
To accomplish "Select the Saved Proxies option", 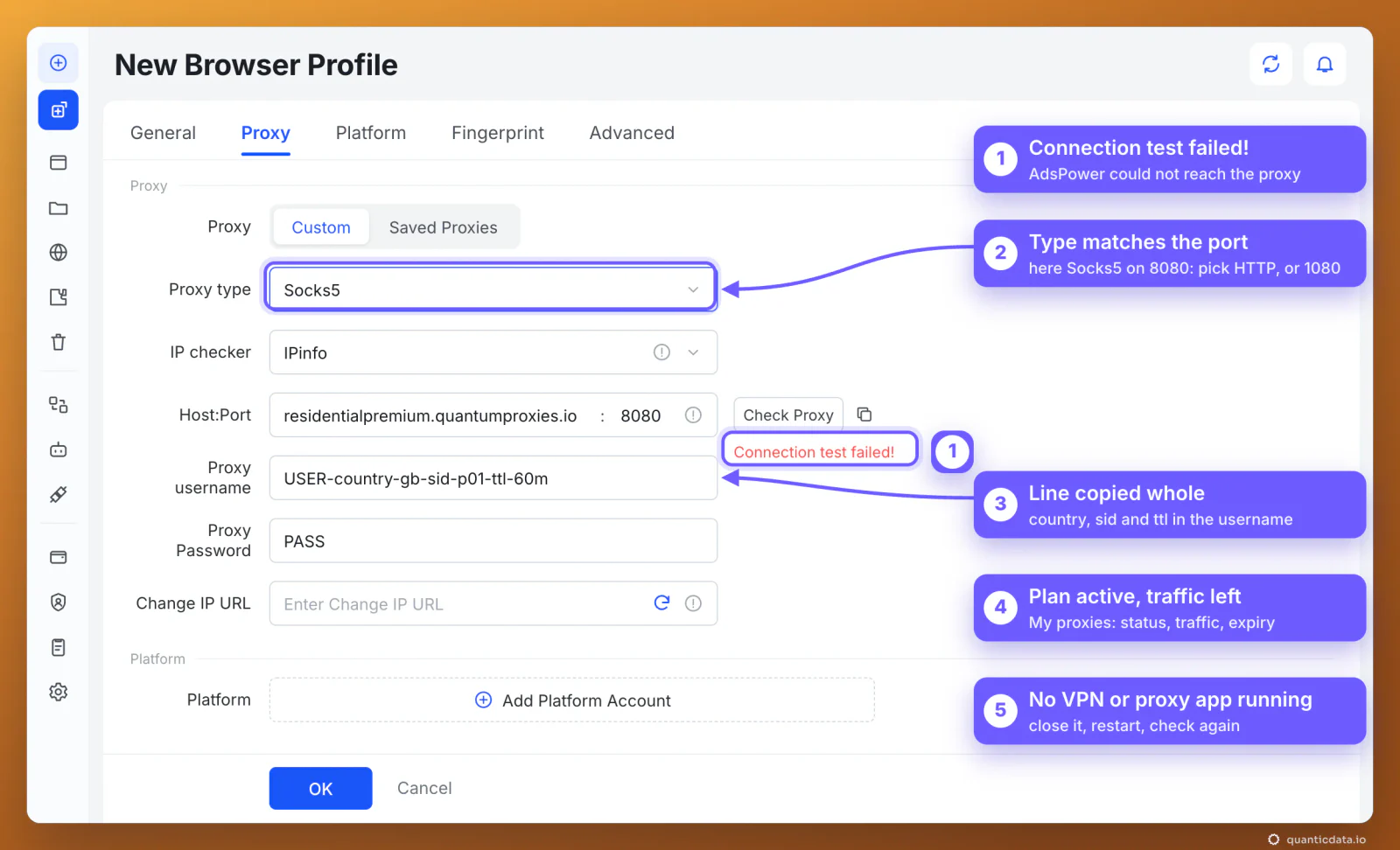I will coord(444,227).
